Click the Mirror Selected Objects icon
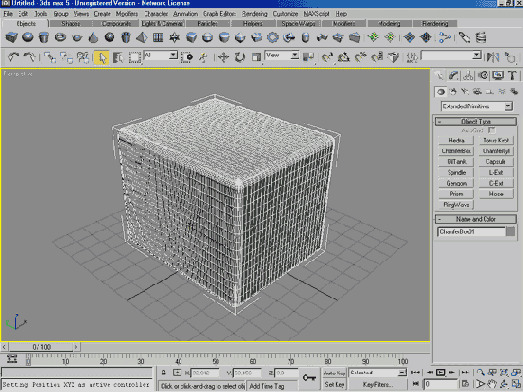523x392 pixels. coord(493,58)
